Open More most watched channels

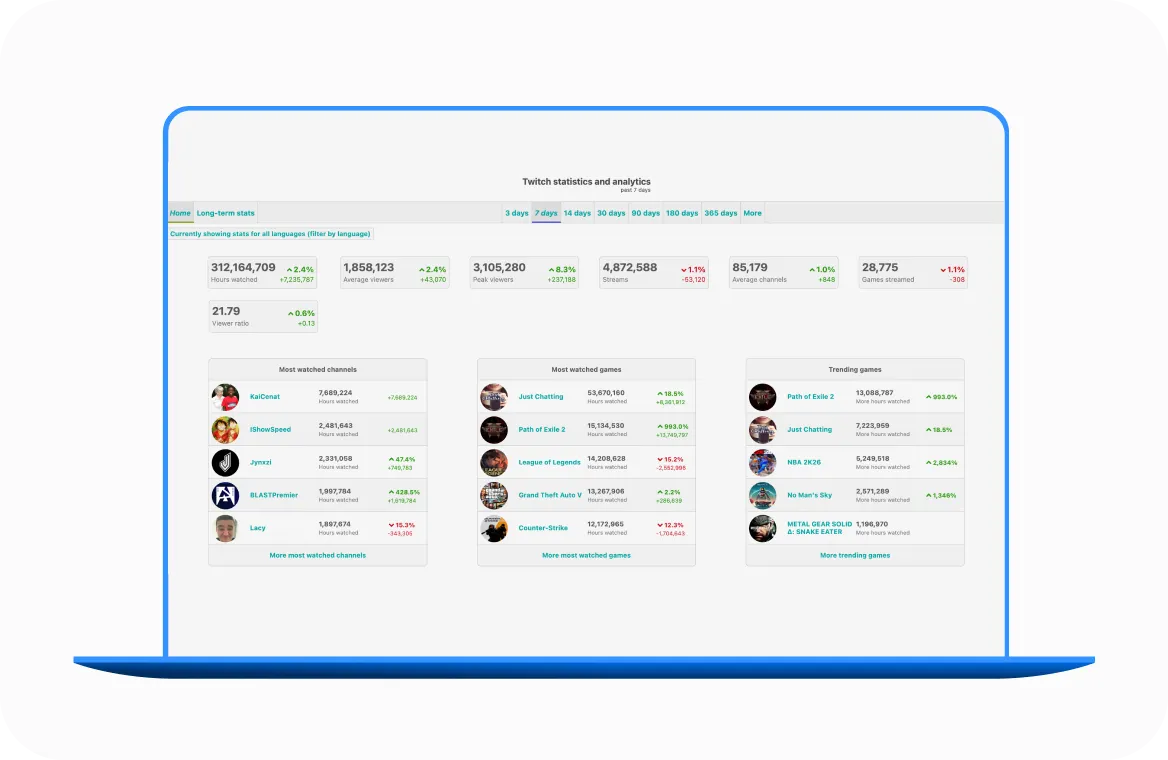point(317,555)
